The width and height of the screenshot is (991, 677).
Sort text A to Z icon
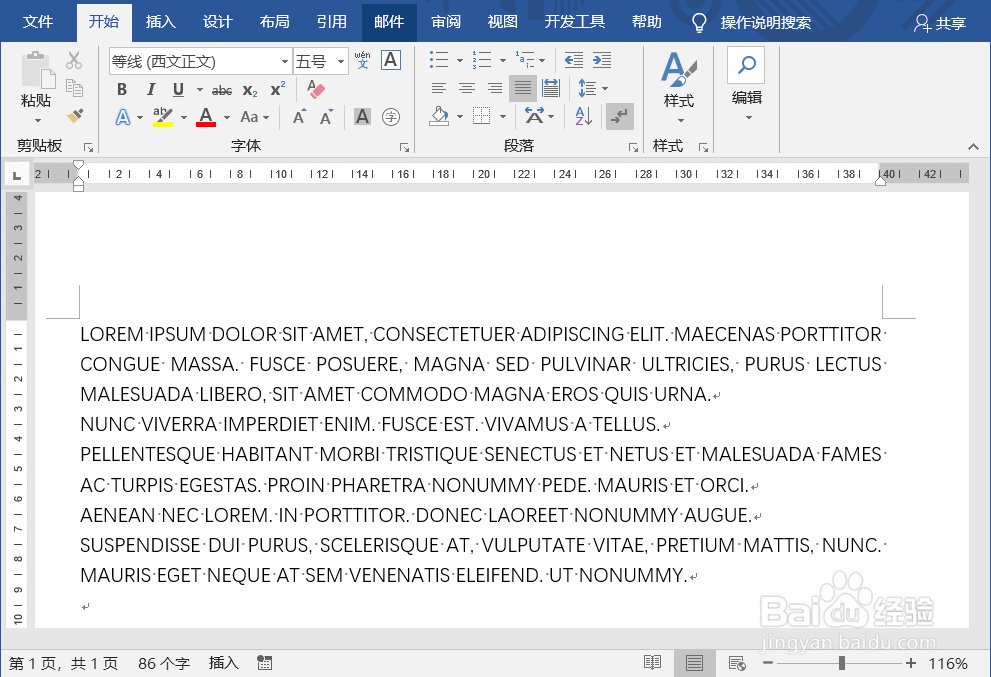(583, 116)
